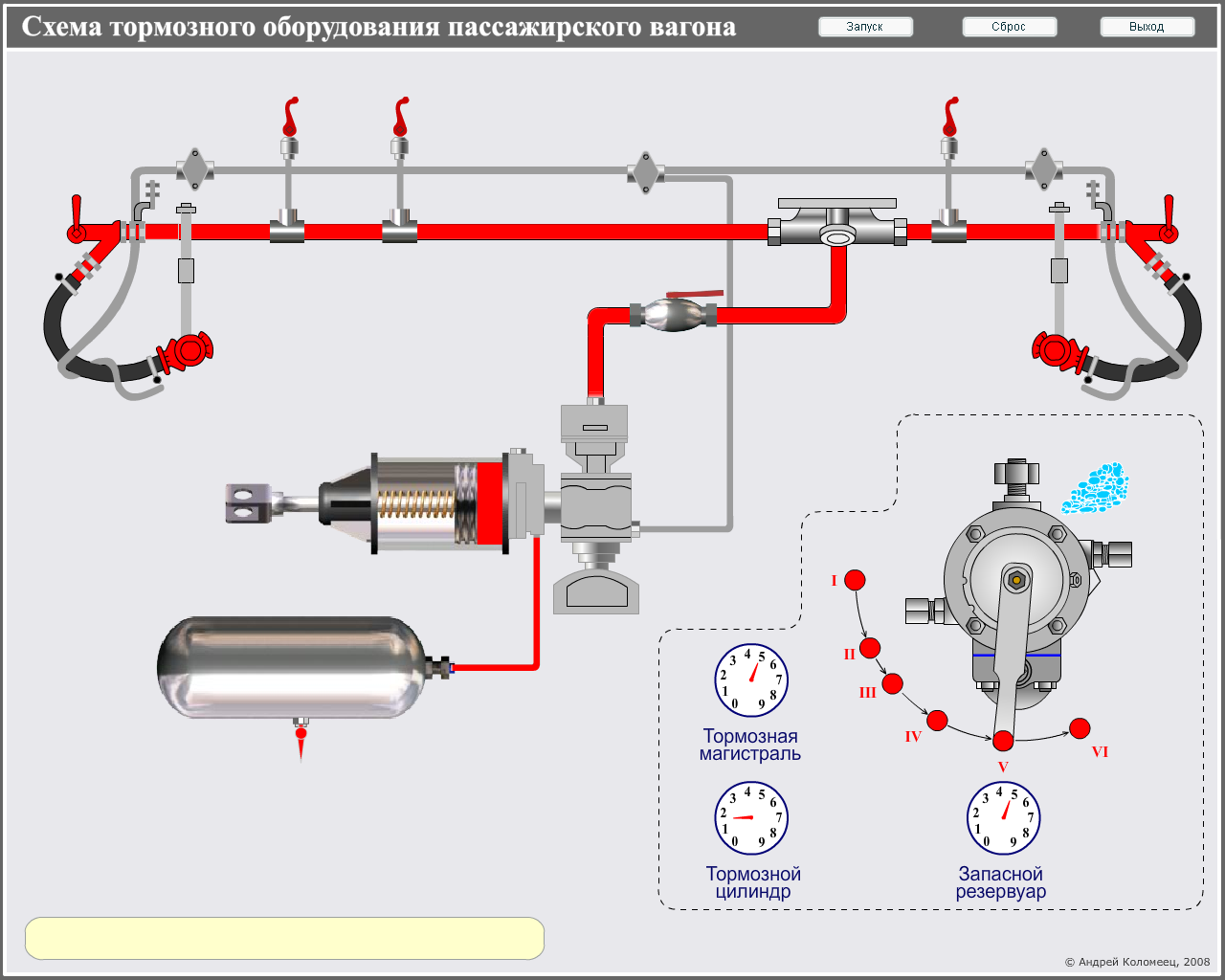The image size is (1225, 980).
Task: Click the Запасной резервуар pressure gauge
Action: click(x=1003, y=818)
